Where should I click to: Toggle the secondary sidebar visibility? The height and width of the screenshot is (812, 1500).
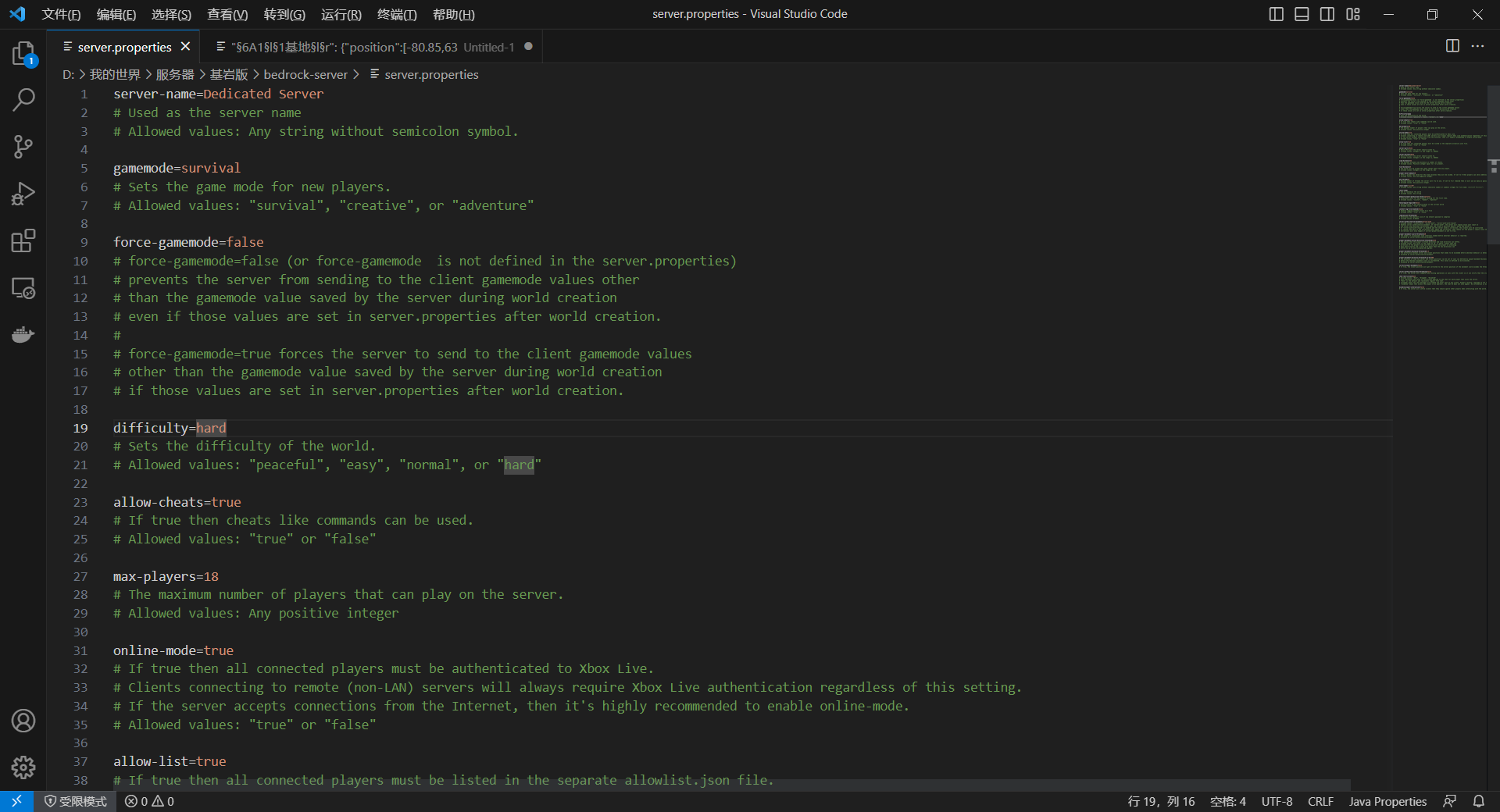[1327, 13]
